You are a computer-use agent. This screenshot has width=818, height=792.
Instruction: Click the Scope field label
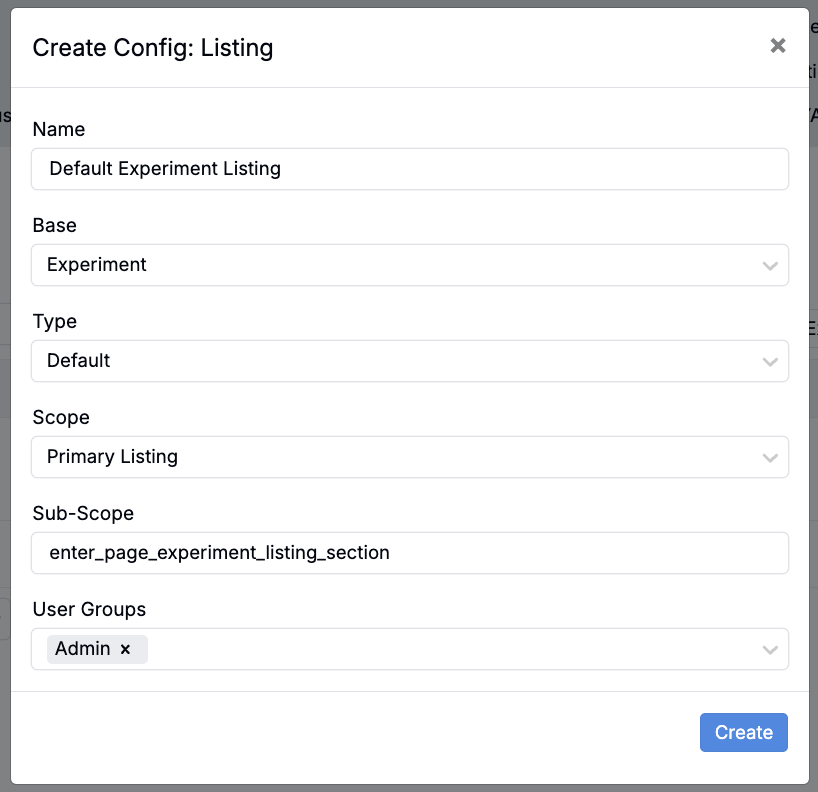(61, 417)
